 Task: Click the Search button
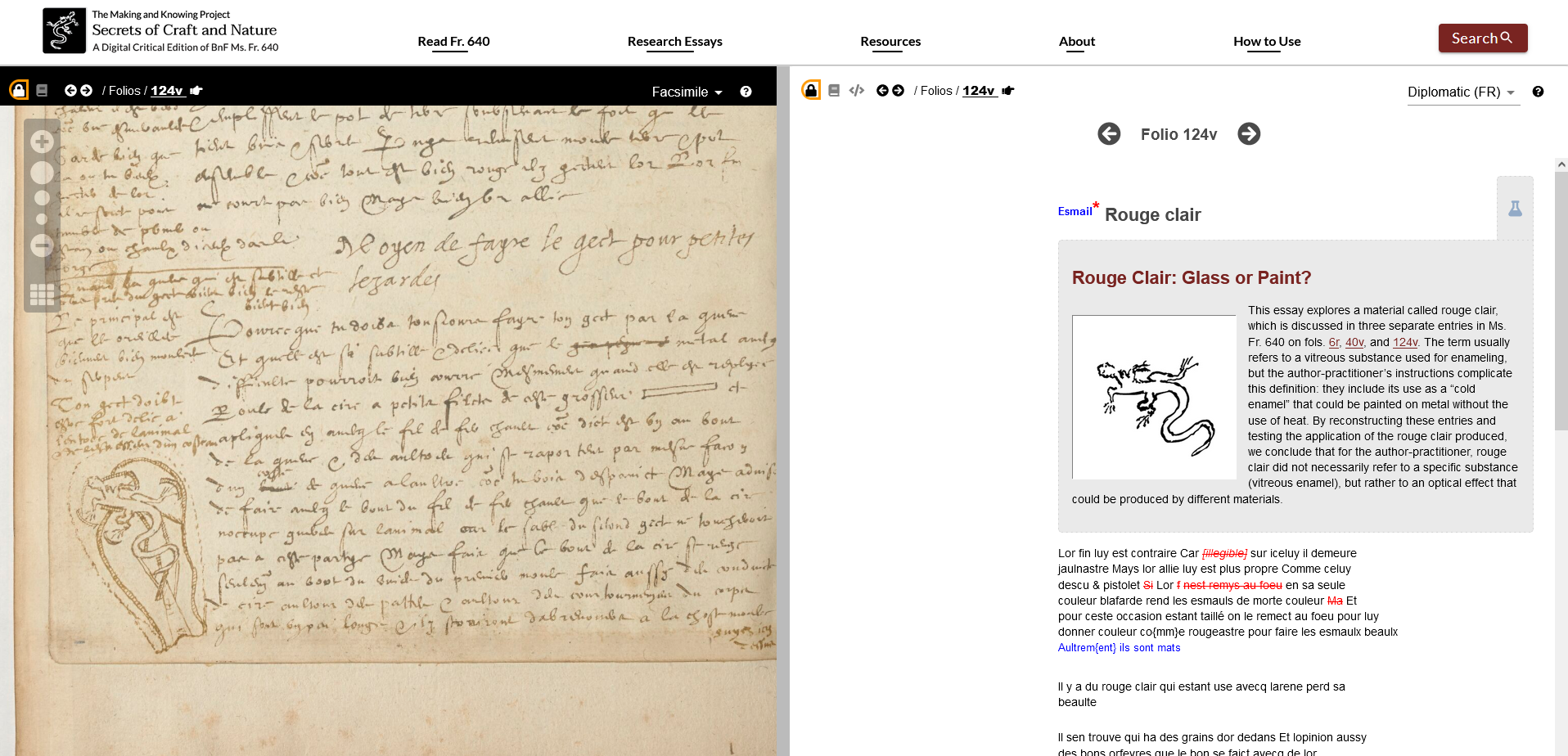tap(1483, 38)
